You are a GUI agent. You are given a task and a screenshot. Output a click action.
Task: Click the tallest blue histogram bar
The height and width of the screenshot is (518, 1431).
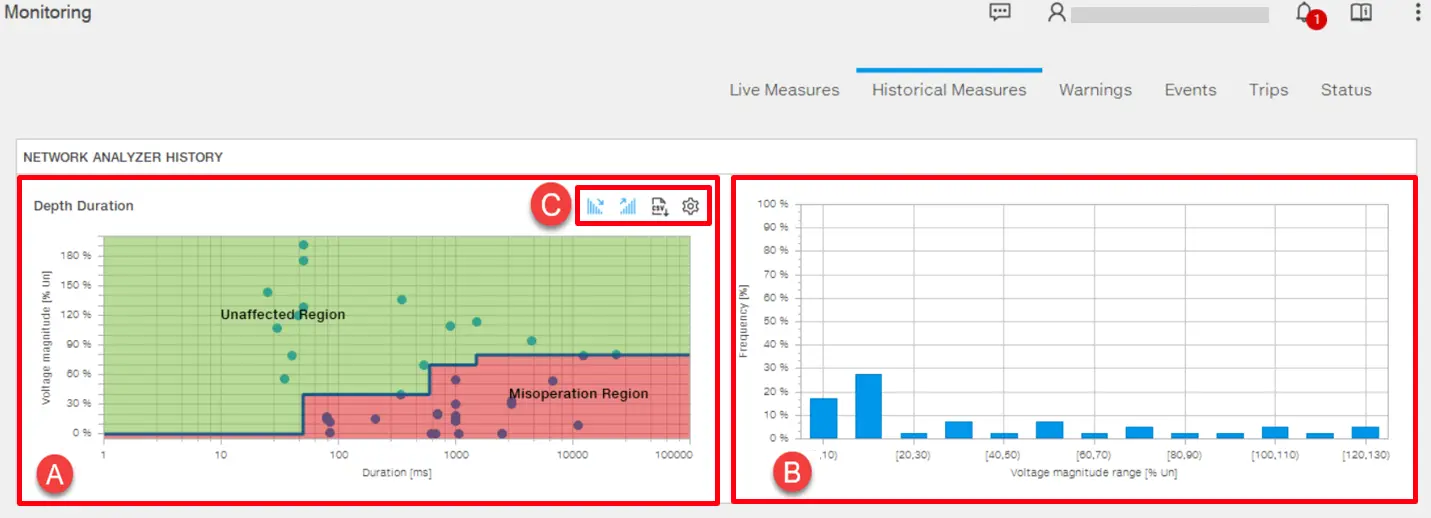point(868,406)
